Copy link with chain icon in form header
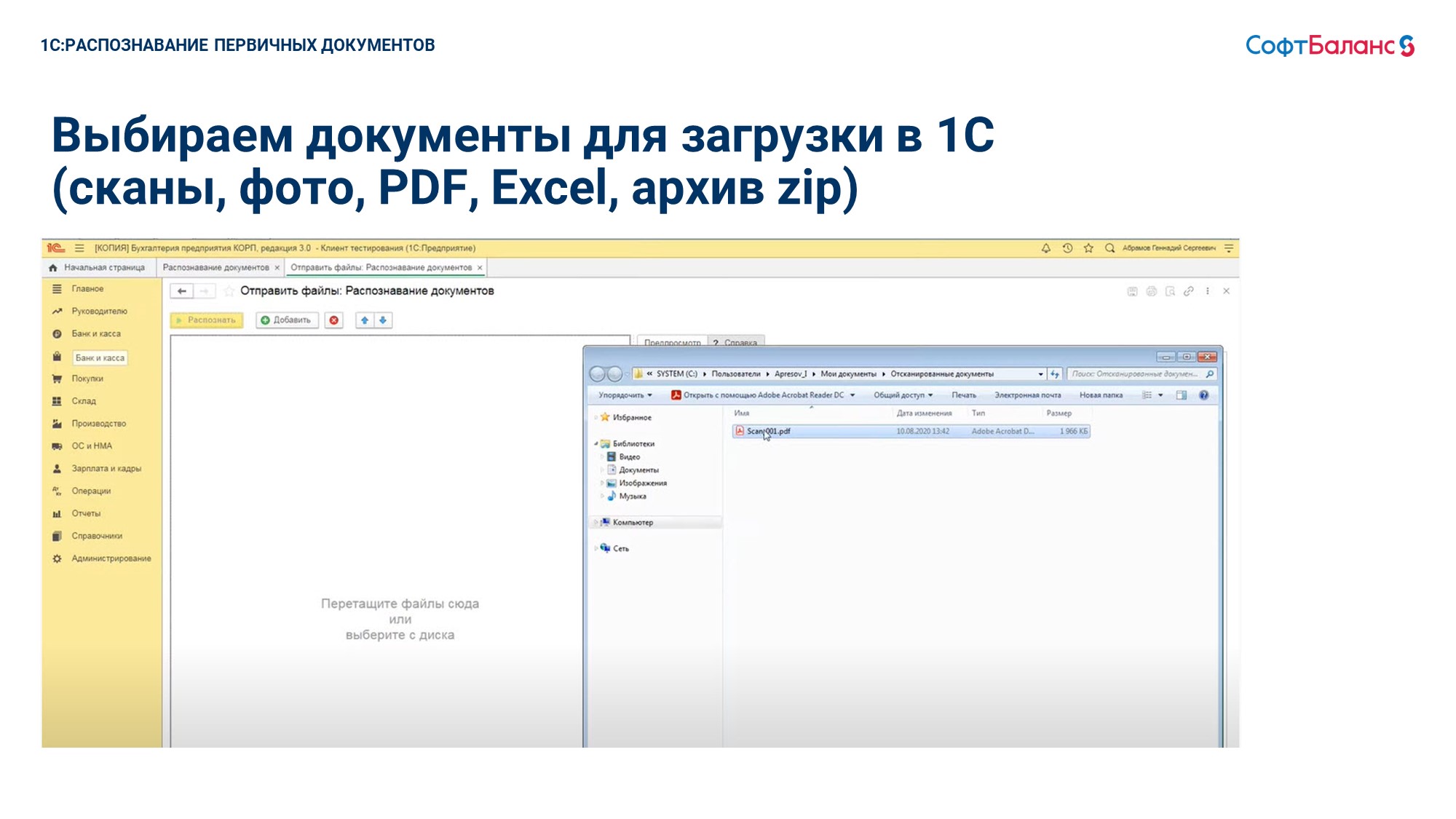The image size is (1456, 819). point(1189,291)
